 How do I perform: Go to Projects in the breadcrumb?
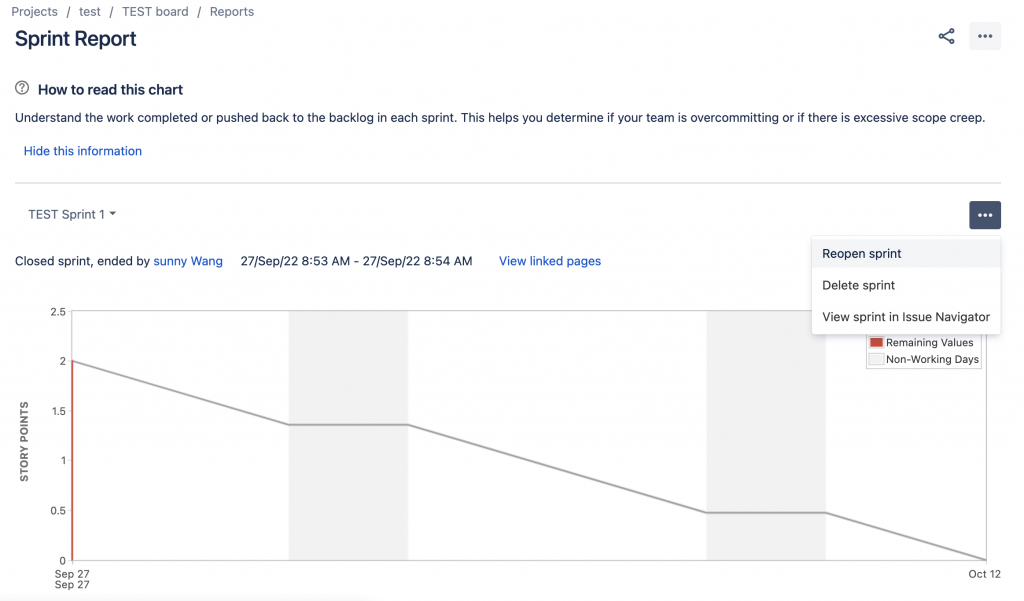pos(34,12)
